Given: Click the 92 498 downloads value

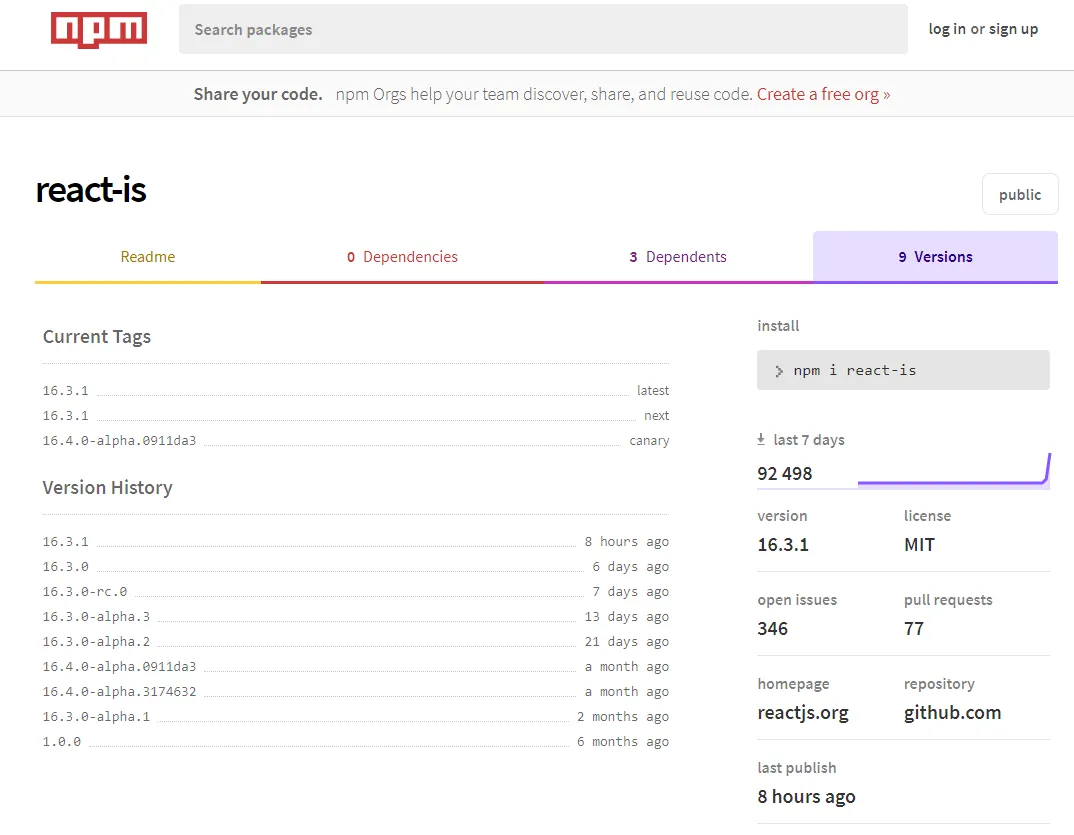Looking at the screenshot, I should click(x=785, y=474).
